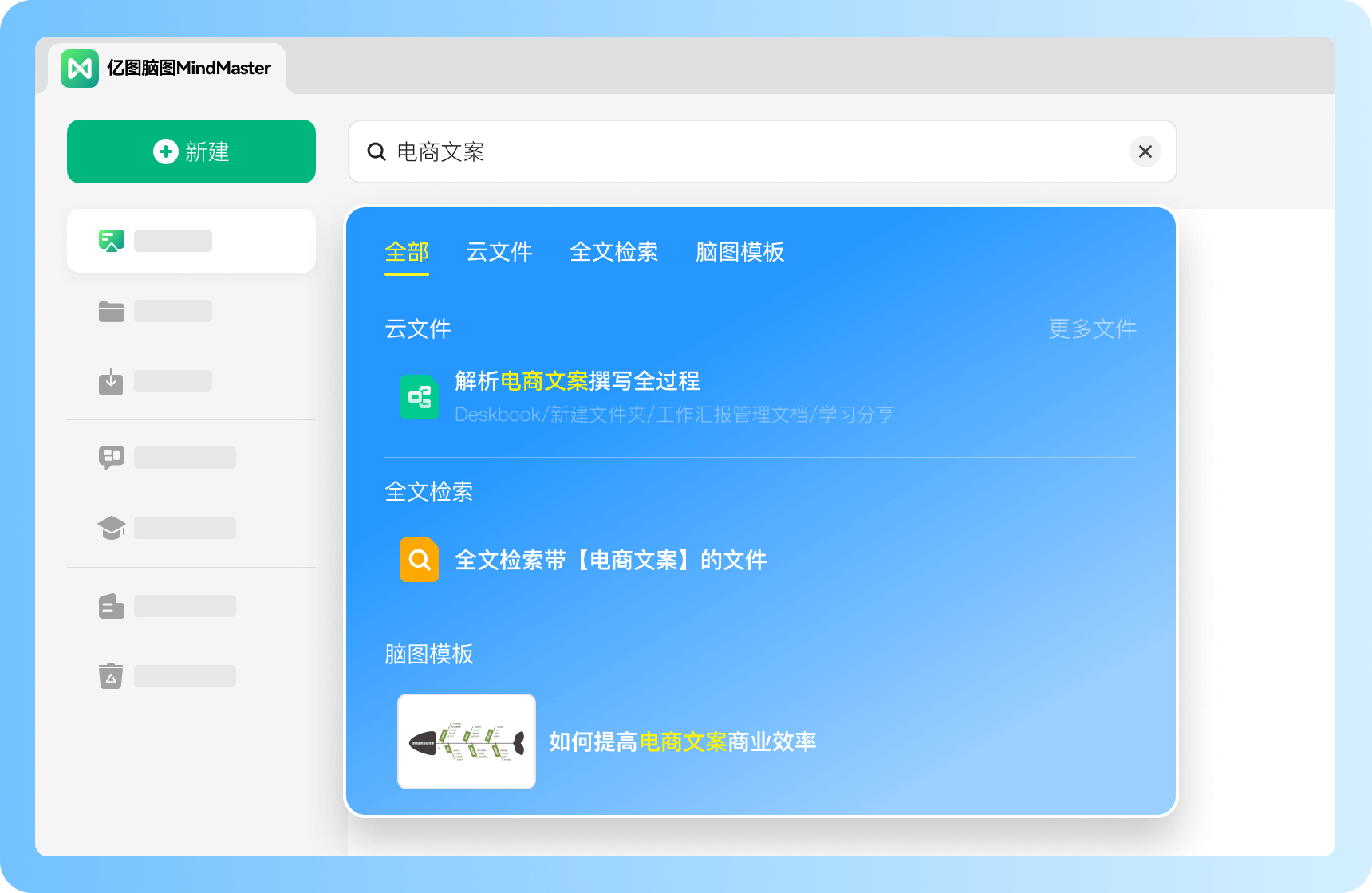This screenshot has width=1372, height=893.
Task: Click the green template gallery sidebar icon
Action: pos(112,241)
